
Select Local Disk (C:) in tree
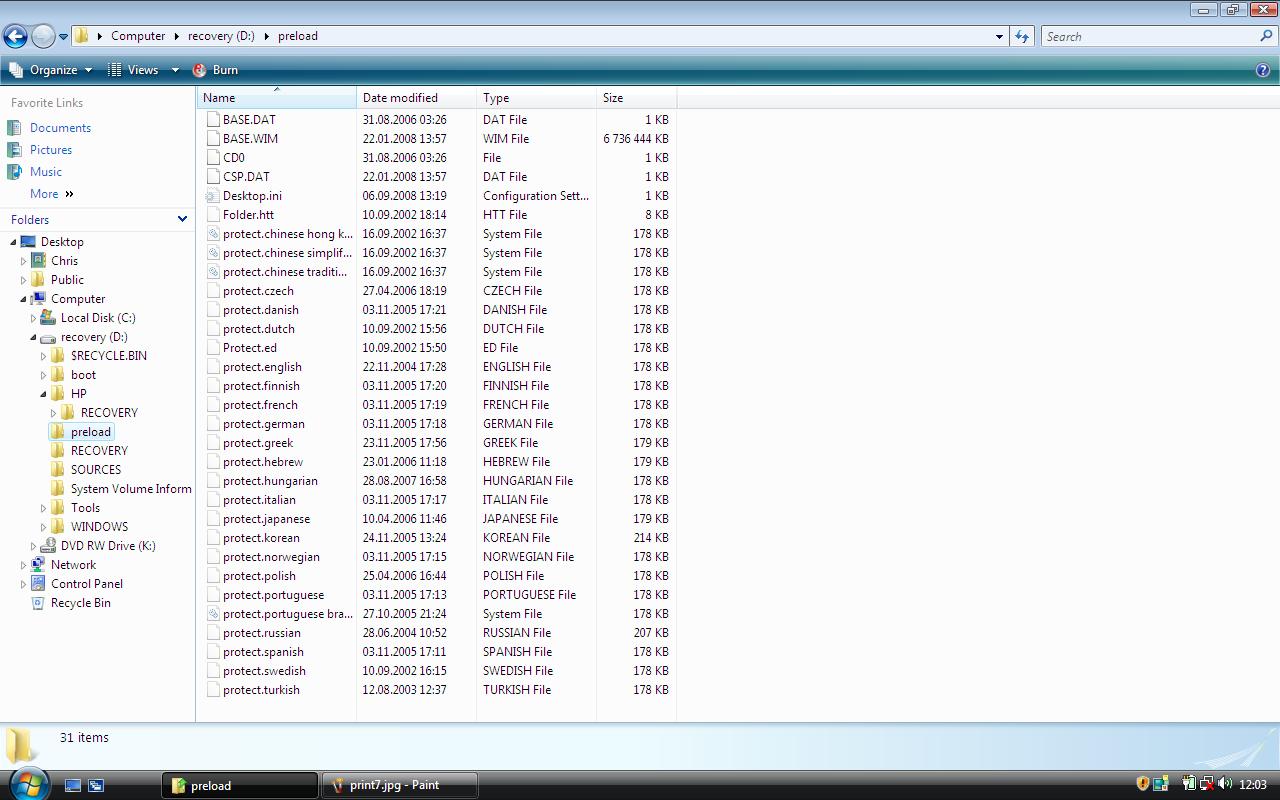coord(98,318)
